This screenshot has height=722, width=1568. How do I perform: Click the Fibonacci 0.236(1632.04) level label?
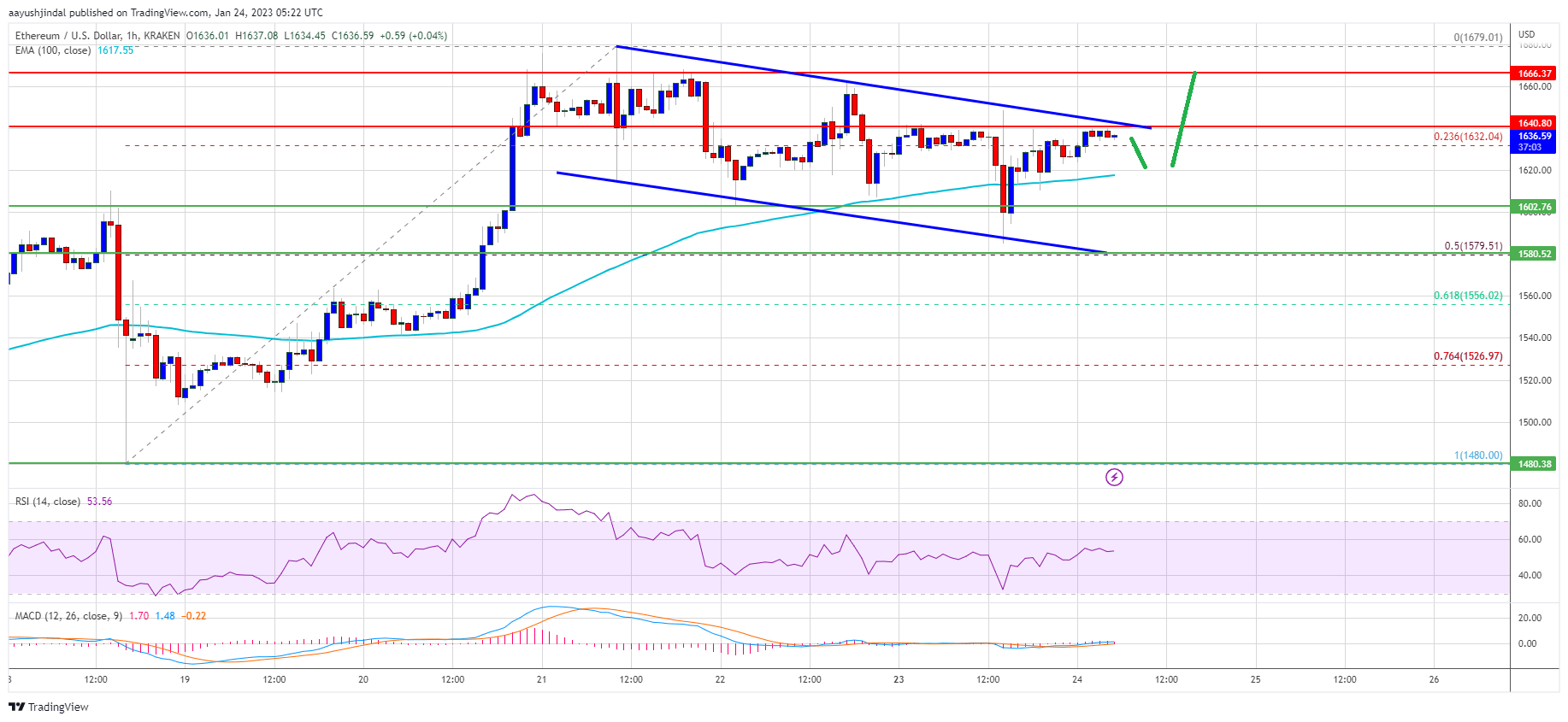[x=1468, y=137]
